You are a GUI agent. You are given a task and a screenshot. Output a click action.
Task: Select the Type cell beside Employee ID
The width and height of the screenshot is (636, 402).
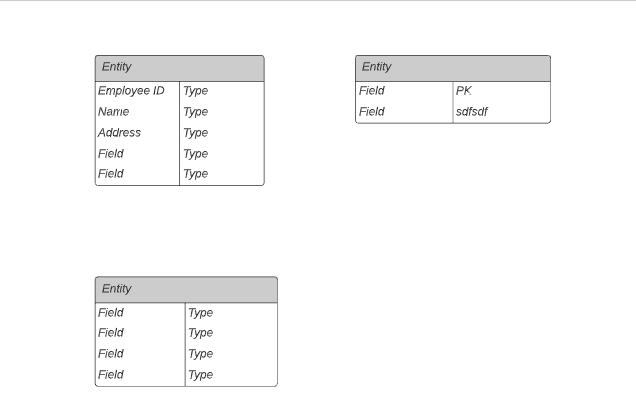point(221,91)
